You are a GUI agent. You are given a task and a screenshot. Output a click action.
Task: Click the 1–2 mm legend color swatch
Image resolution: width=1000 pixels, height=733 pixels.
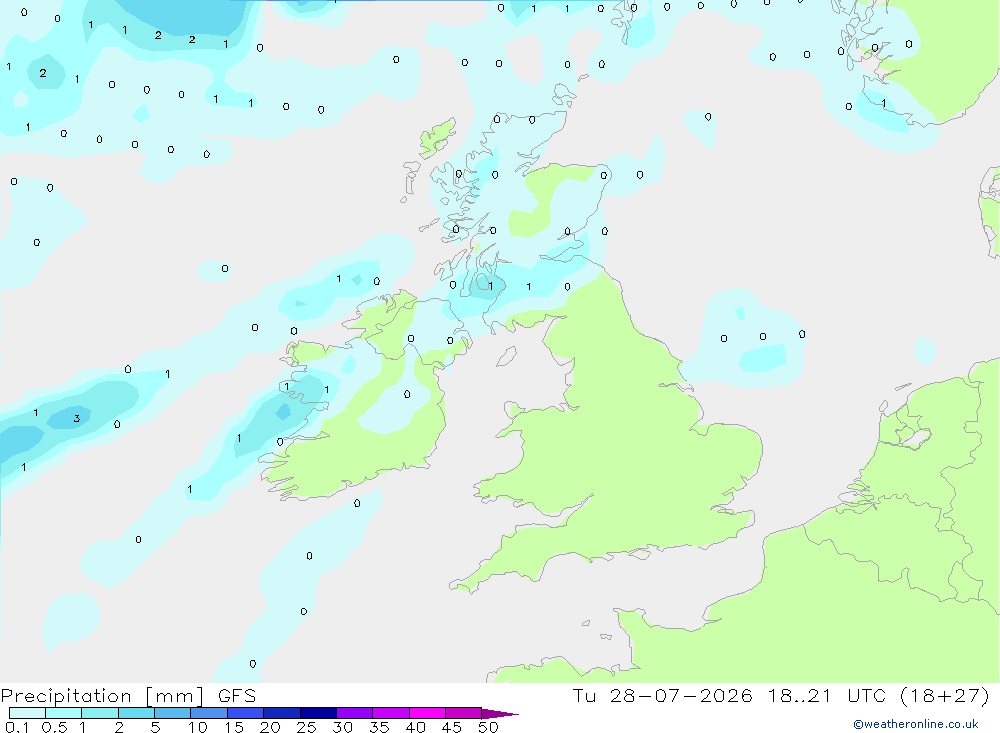(x=100, y=713)
